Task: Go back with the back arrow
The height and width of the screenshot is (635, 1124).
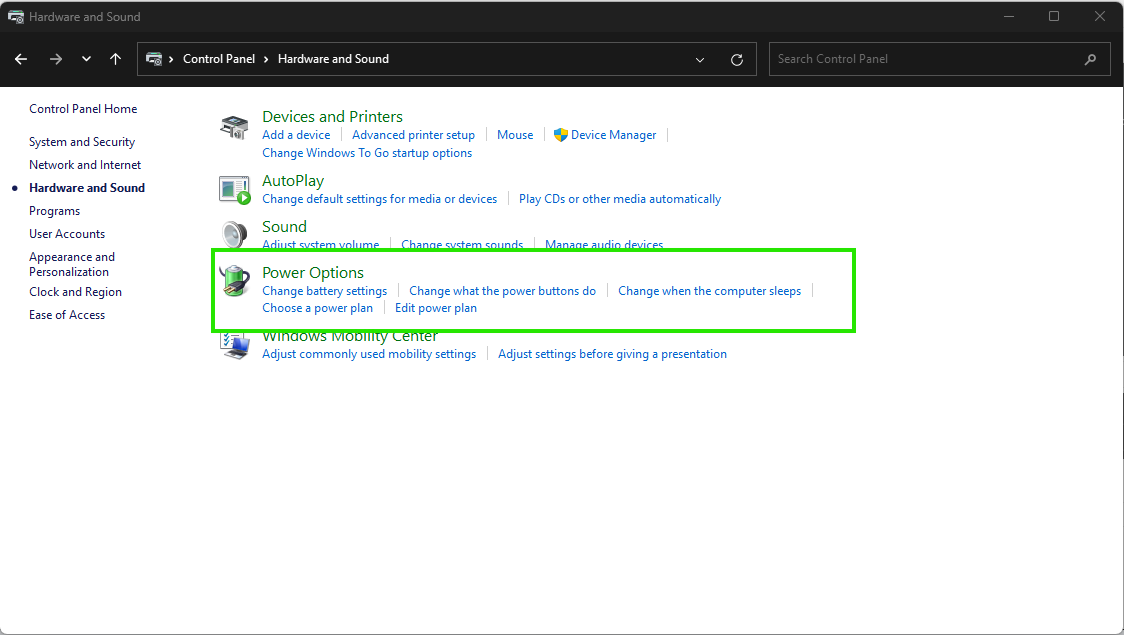Action: (x=21, y=59)
